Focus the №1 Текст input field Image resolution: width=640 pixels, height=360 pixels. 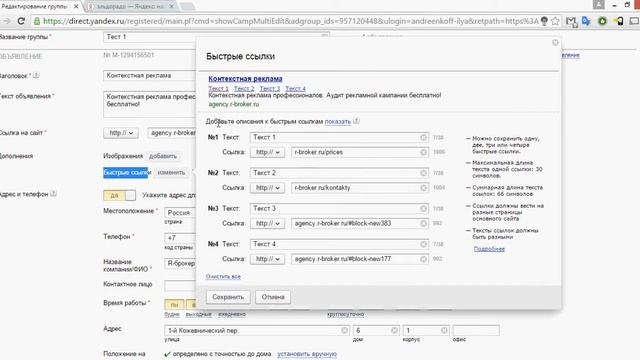(339, 138)
